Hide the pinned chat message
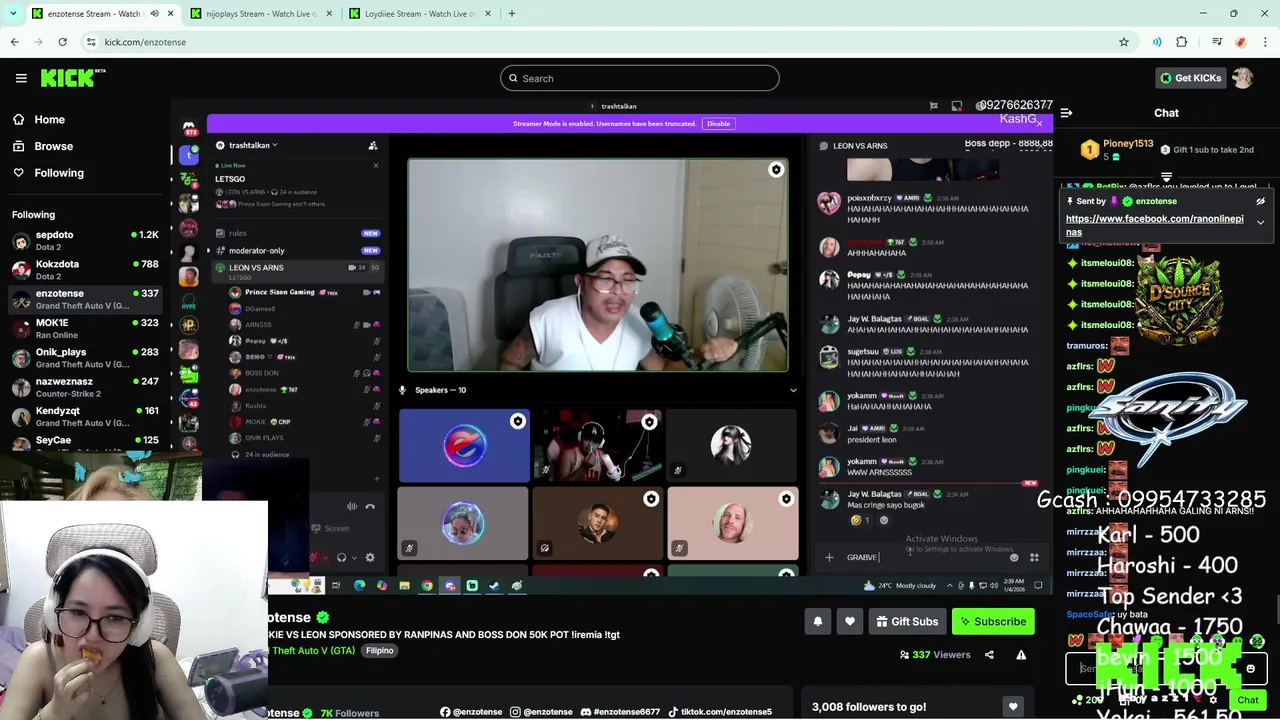This screenshot has height=720, width=1280. (x=1260, y=201)
